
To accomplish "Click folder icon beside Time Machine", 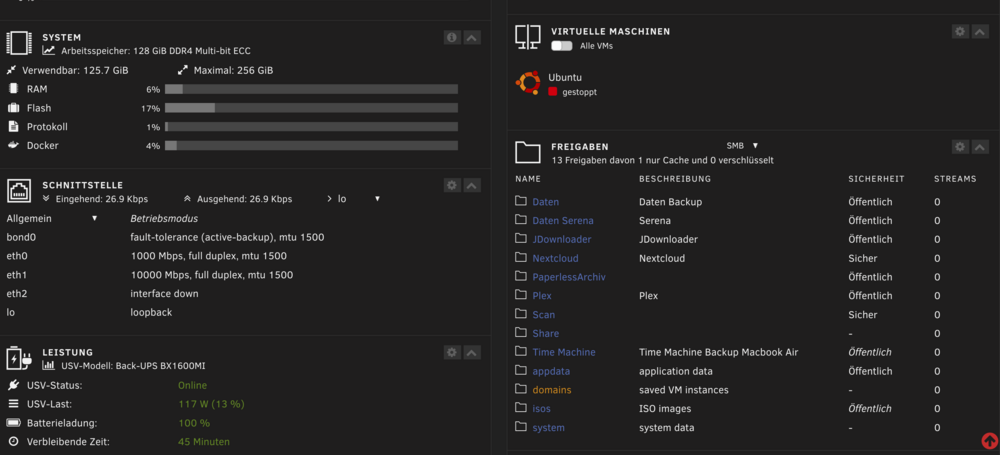I will point(521,352).
